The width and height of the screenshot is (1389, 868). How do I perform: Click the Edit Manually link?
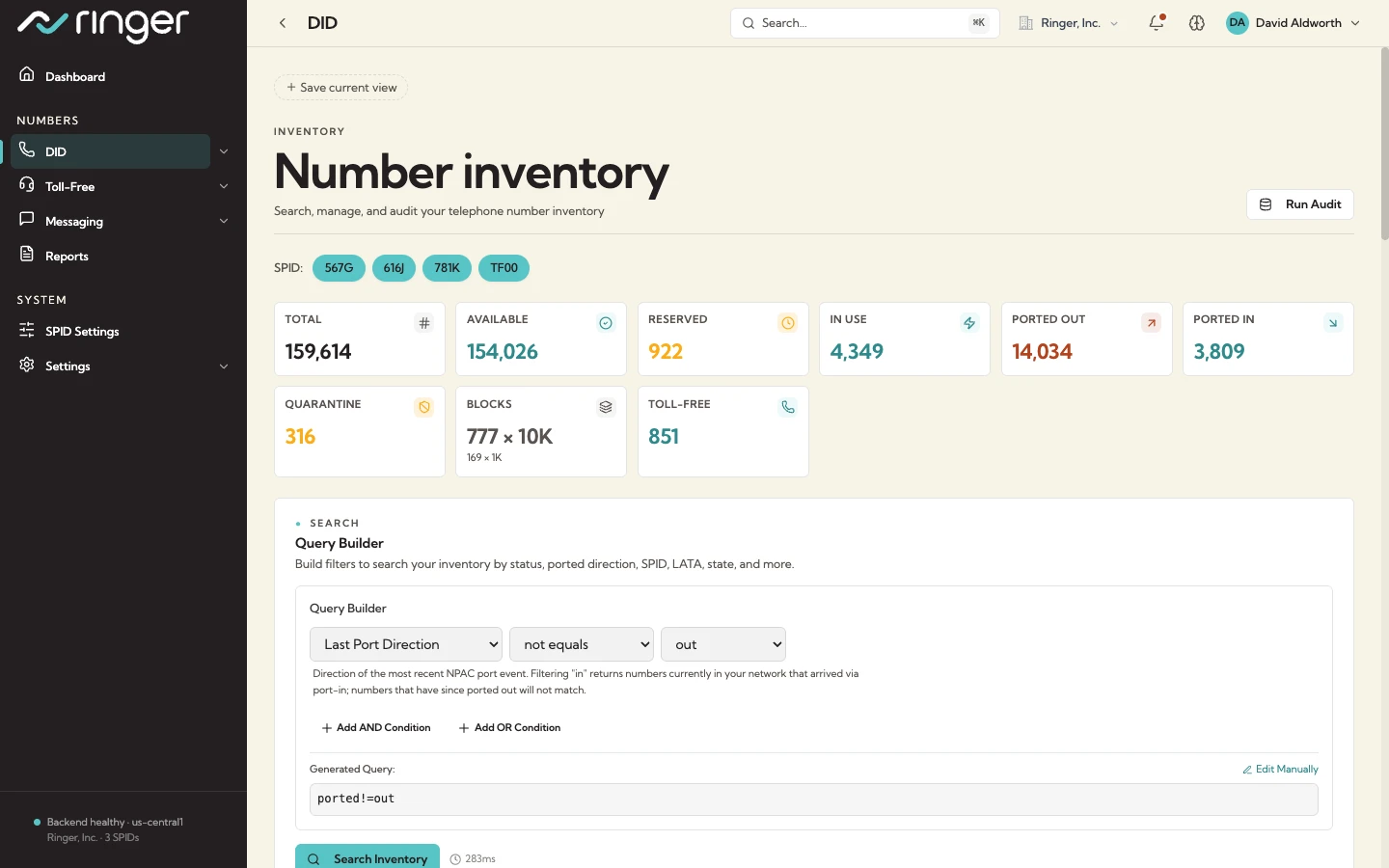(1280, 770)
